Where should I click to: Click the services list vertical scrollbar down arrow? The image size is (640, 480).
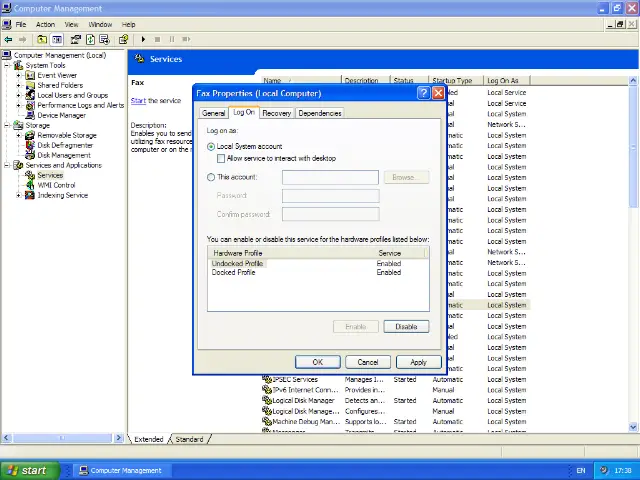click(633, 427)
